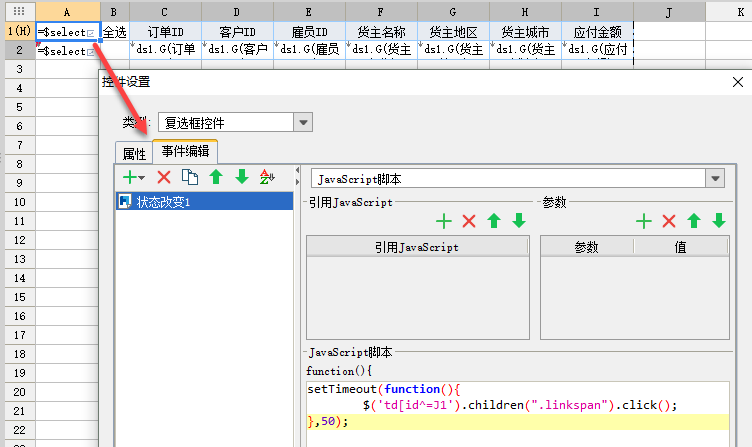Add a new parameter row
The width and height of the screenshot is (752, 447).
click(644, 221)
